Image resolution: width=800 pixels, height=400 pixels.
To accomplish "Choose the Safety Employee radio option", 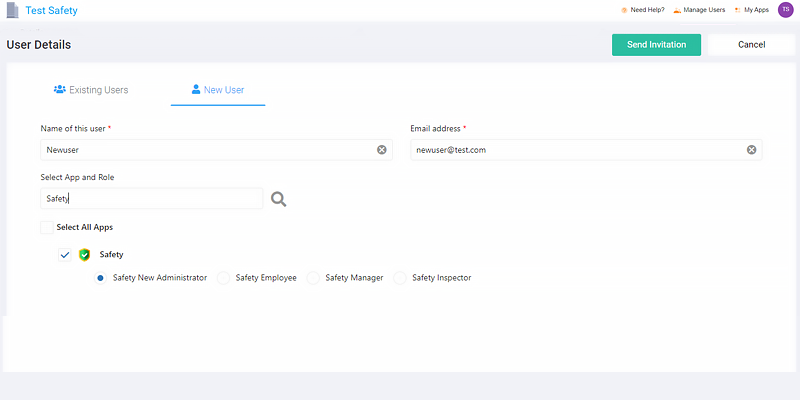I will click(223, 278).
